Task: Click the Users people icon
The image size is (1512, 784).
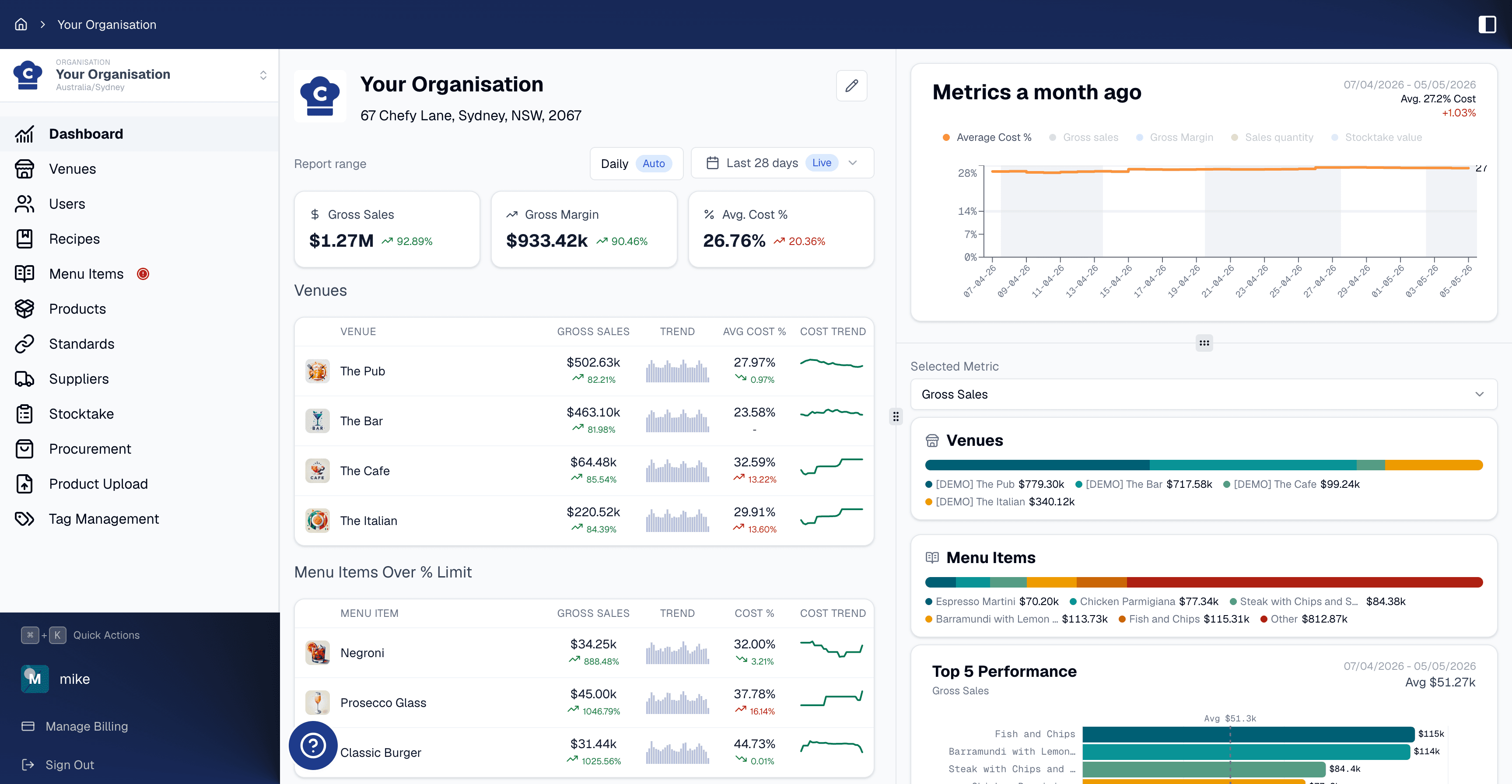Action: click(24, 203)
